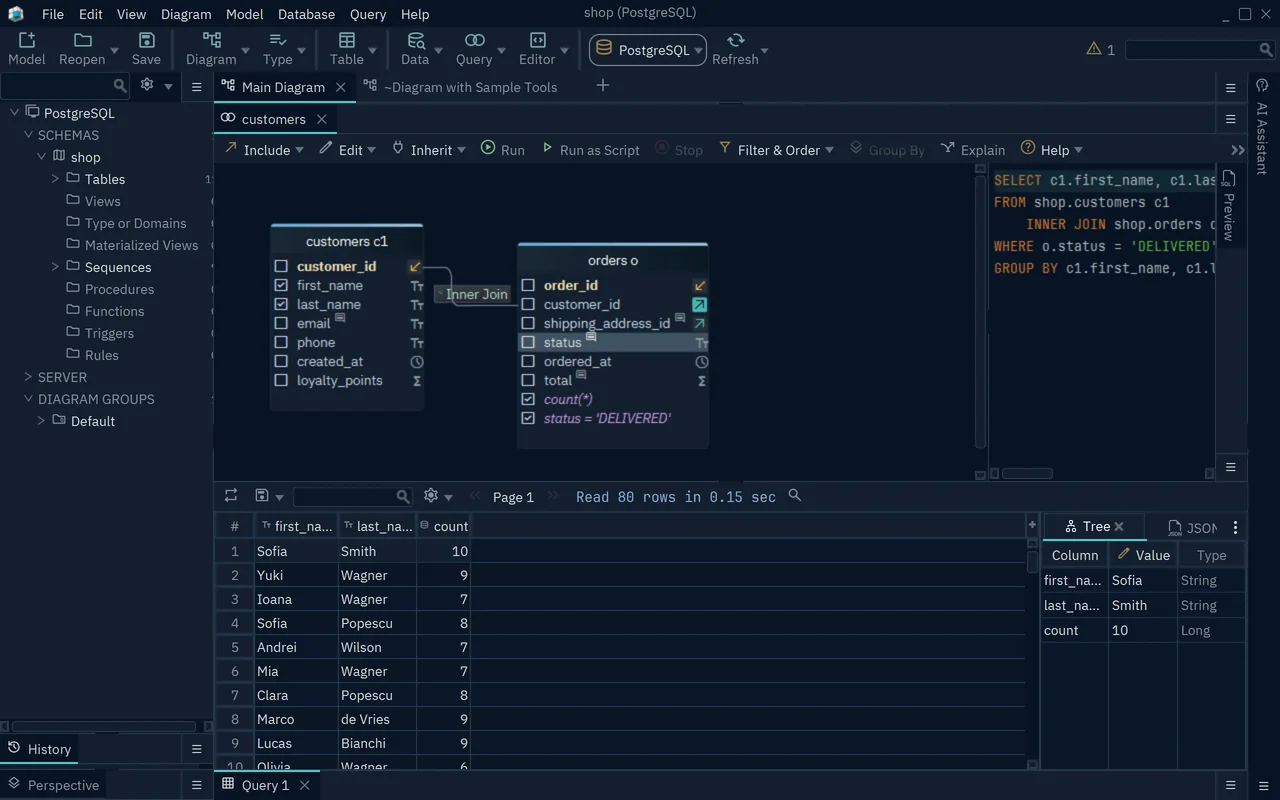Viewport: 1280px width, 800px height.
Task: Click the Query toolbar icon
Action: [x=475, y=40]
